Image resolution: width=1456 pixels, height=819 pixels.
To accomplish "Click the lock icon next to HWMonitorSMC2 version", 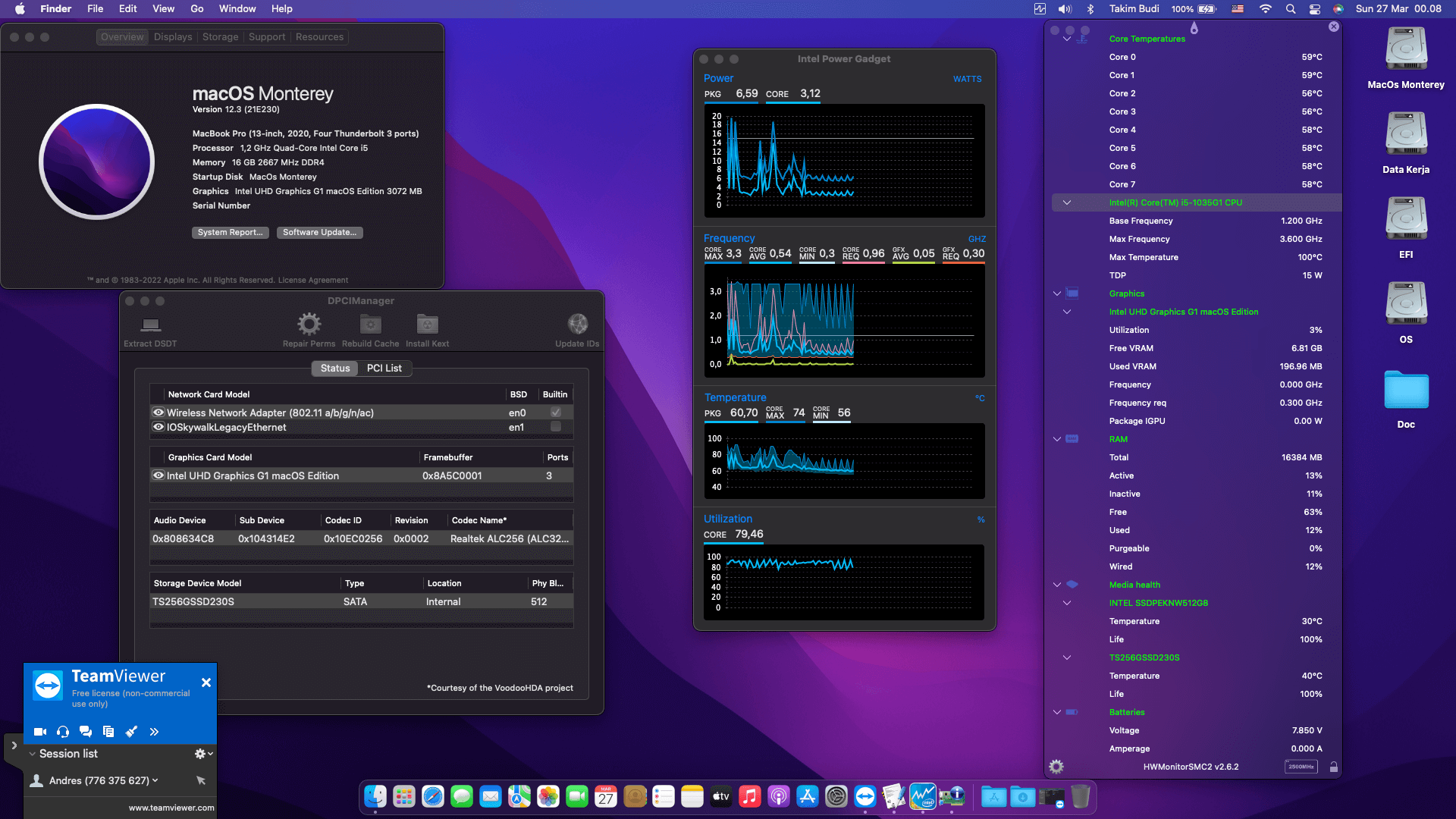I will click(1333, 767).
